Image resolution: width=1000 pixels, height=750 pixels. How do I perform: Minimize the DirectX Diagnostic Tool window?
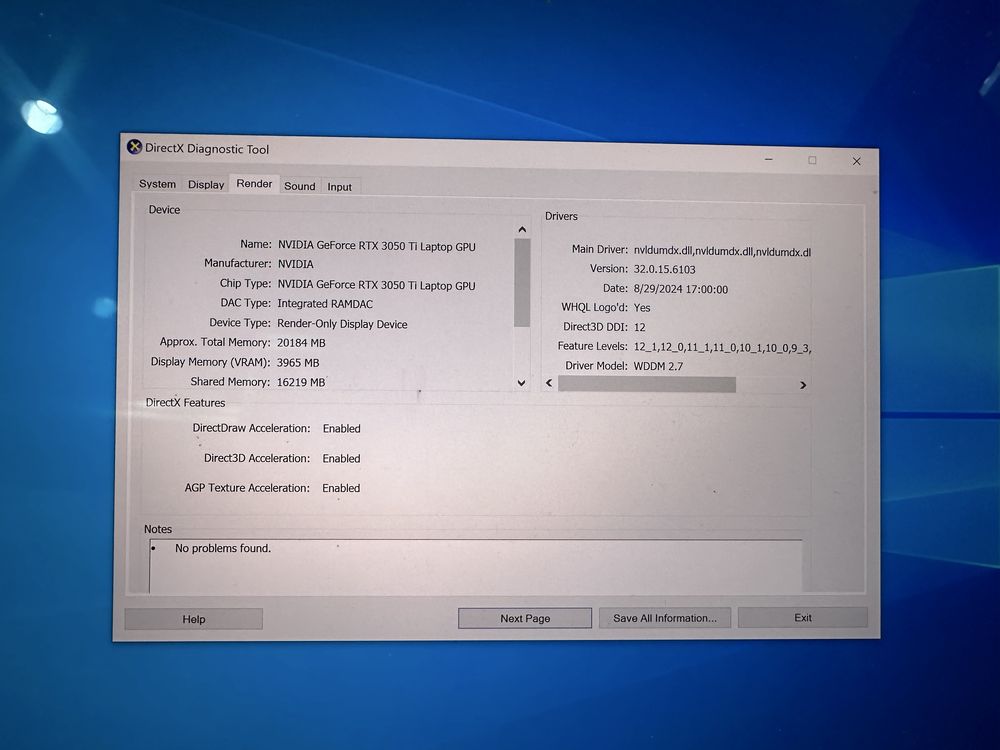tap(768, 159)
